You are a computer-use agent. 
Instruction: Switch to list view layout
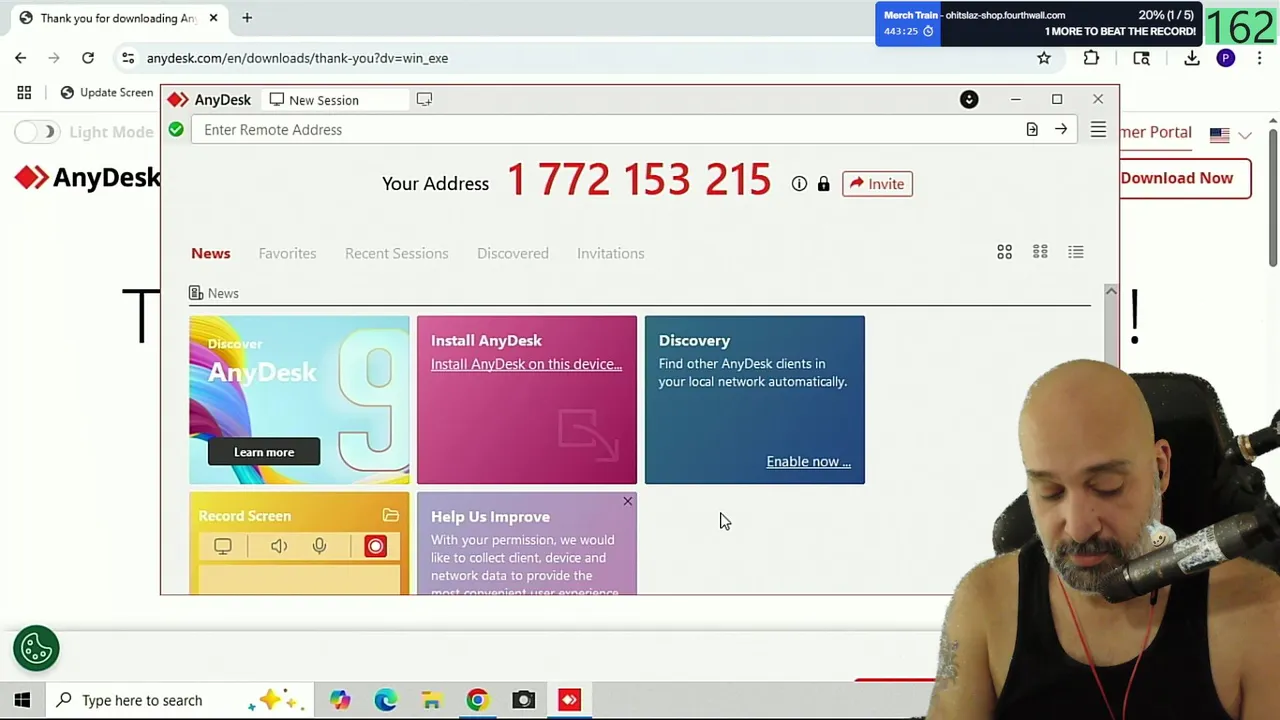click(1076, 252)
